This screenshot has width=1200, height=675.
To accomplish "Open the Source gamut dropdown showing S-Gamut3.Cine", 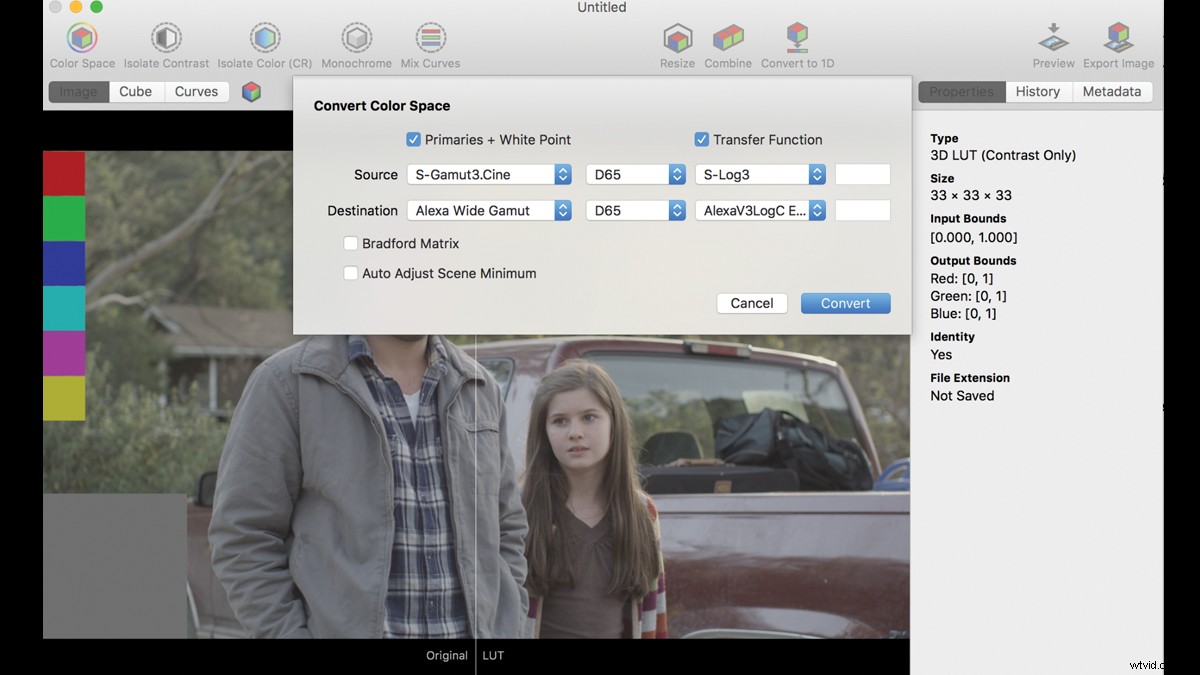I will (x=488, y=173).
